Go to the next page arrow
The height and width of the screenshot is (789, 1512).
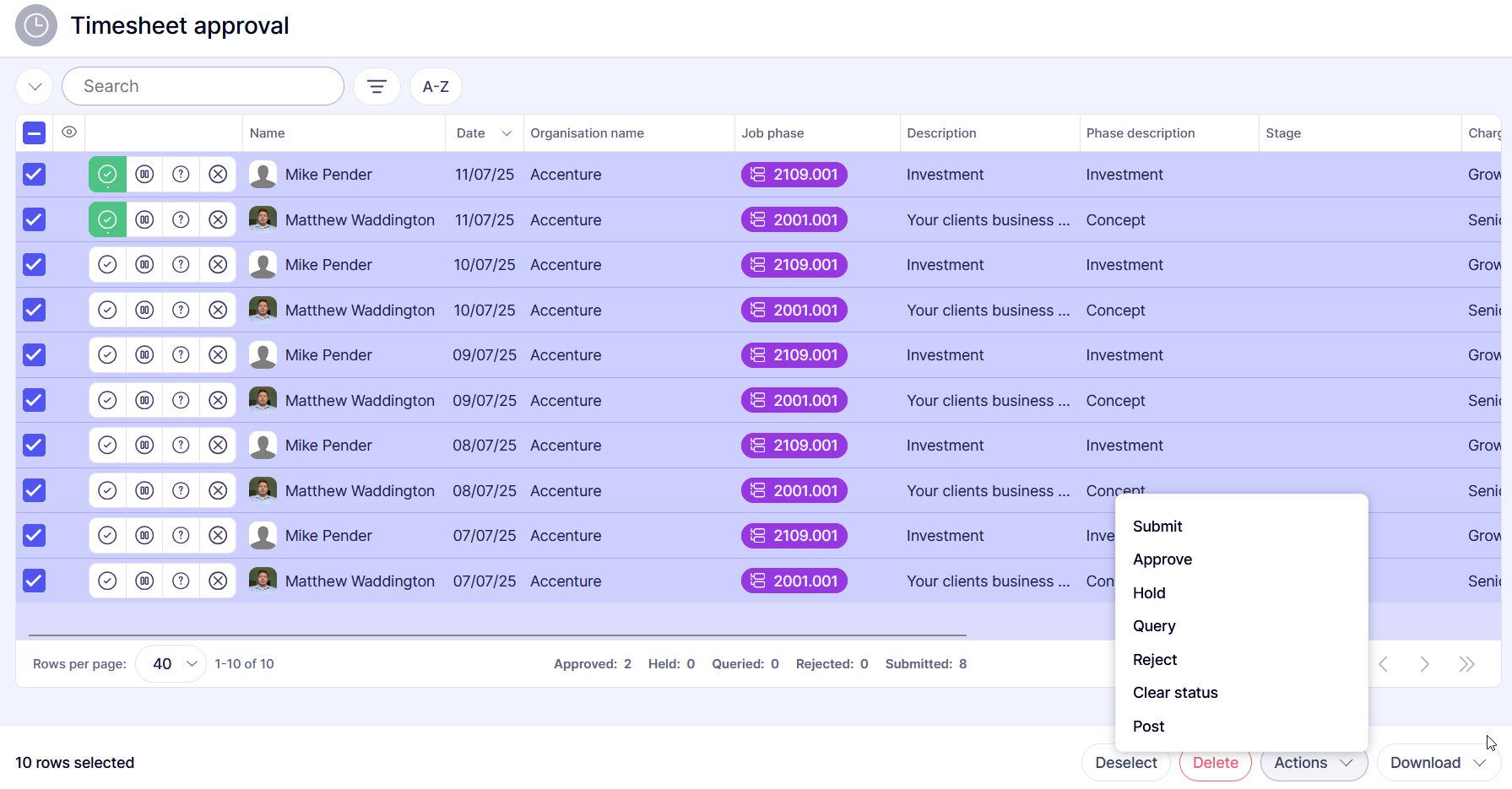point(1424,664)
